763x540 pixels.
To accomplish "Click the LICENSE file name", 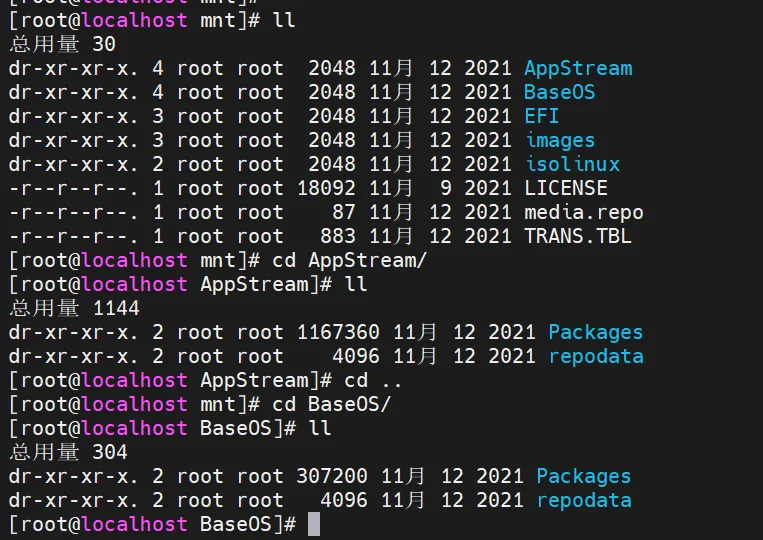I will (566, 189).
